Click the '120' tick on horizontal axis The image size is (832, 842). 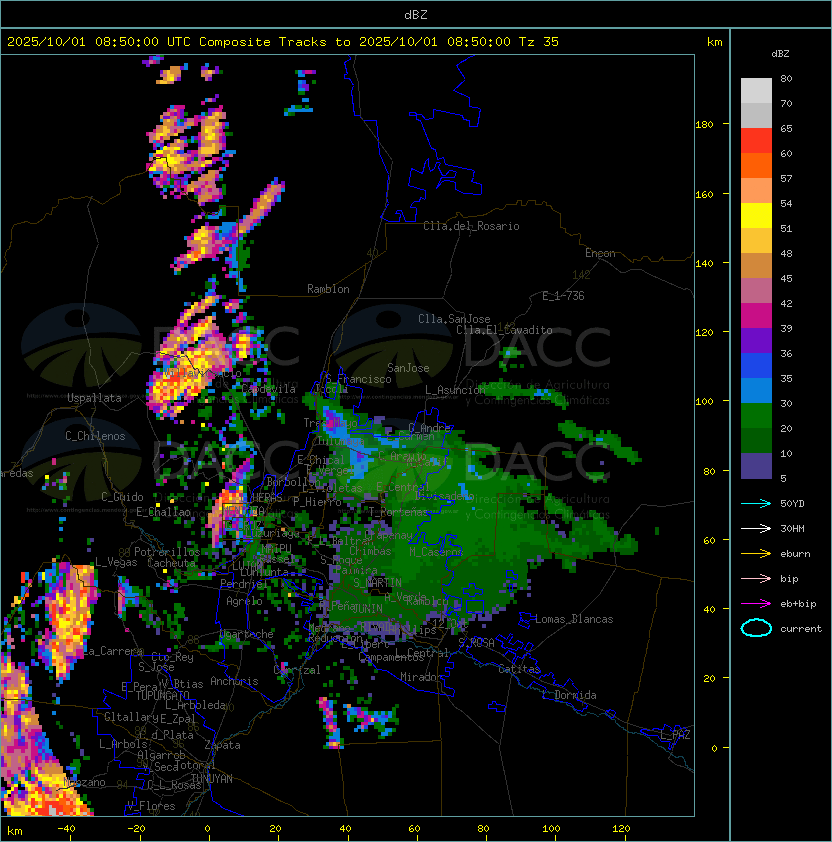point(621,829)
